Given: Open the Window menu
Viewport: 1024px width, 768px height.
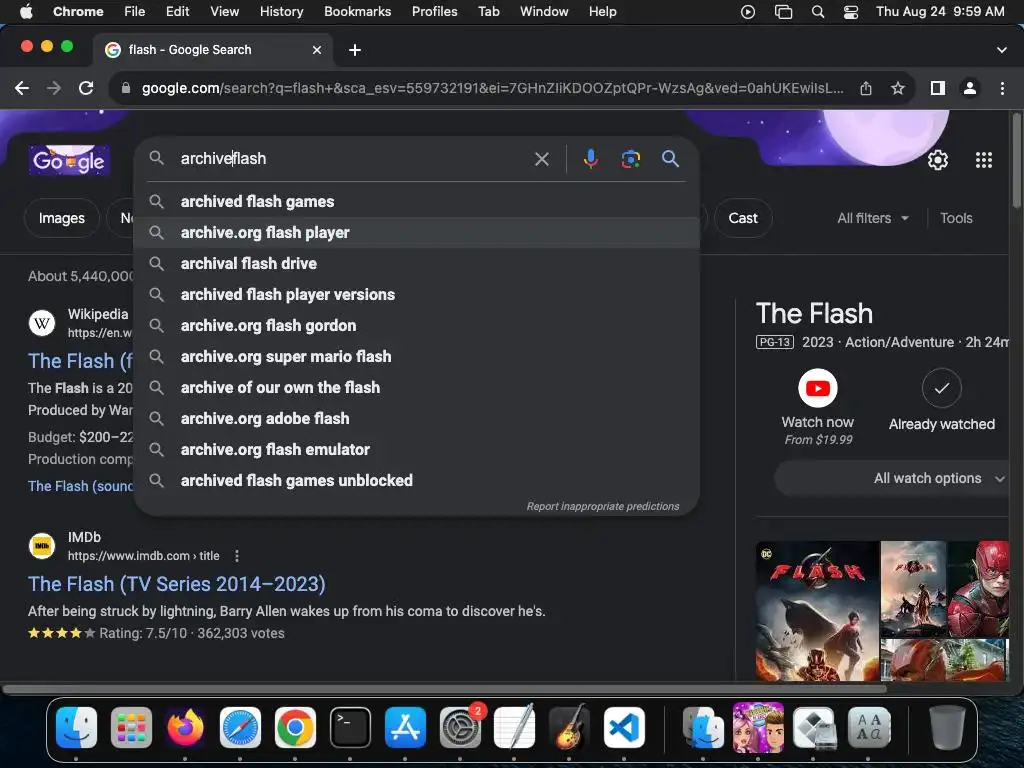Looking at the screenshot, I should click(544, 12).
